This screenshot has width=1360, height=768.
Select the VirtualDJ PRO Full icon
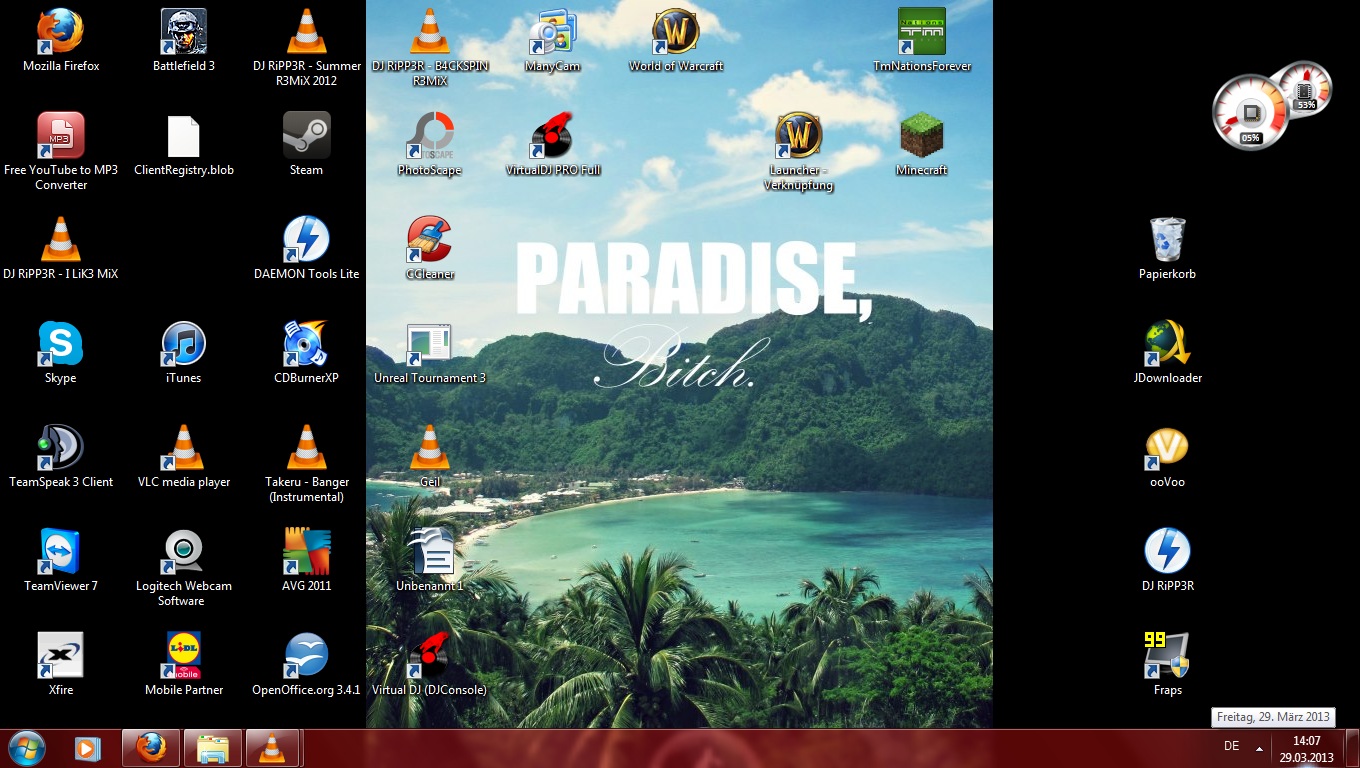click(552, 137)
